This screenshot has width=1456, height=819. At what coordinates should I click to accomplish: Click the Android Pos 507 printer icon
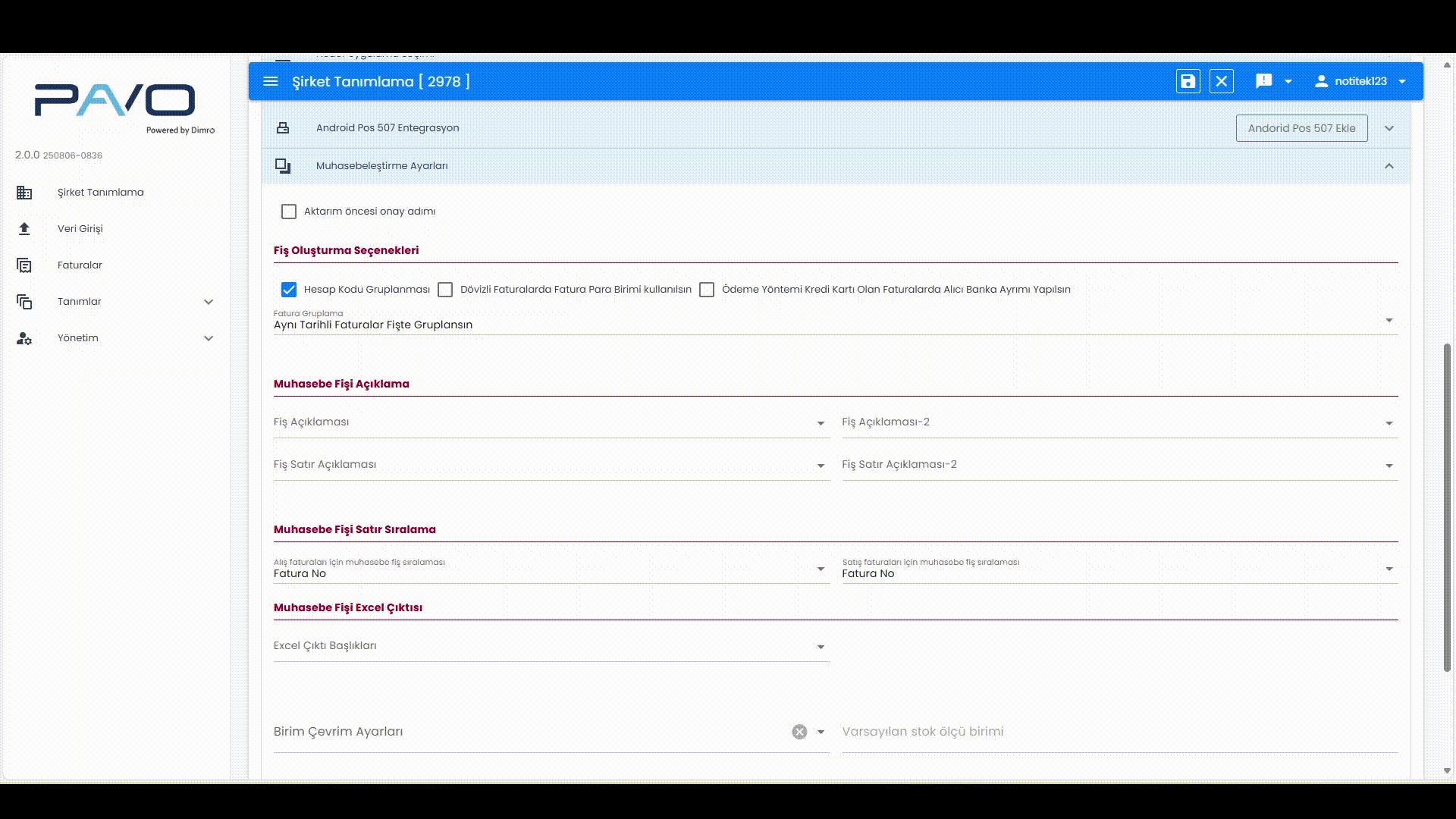point(283,128)
